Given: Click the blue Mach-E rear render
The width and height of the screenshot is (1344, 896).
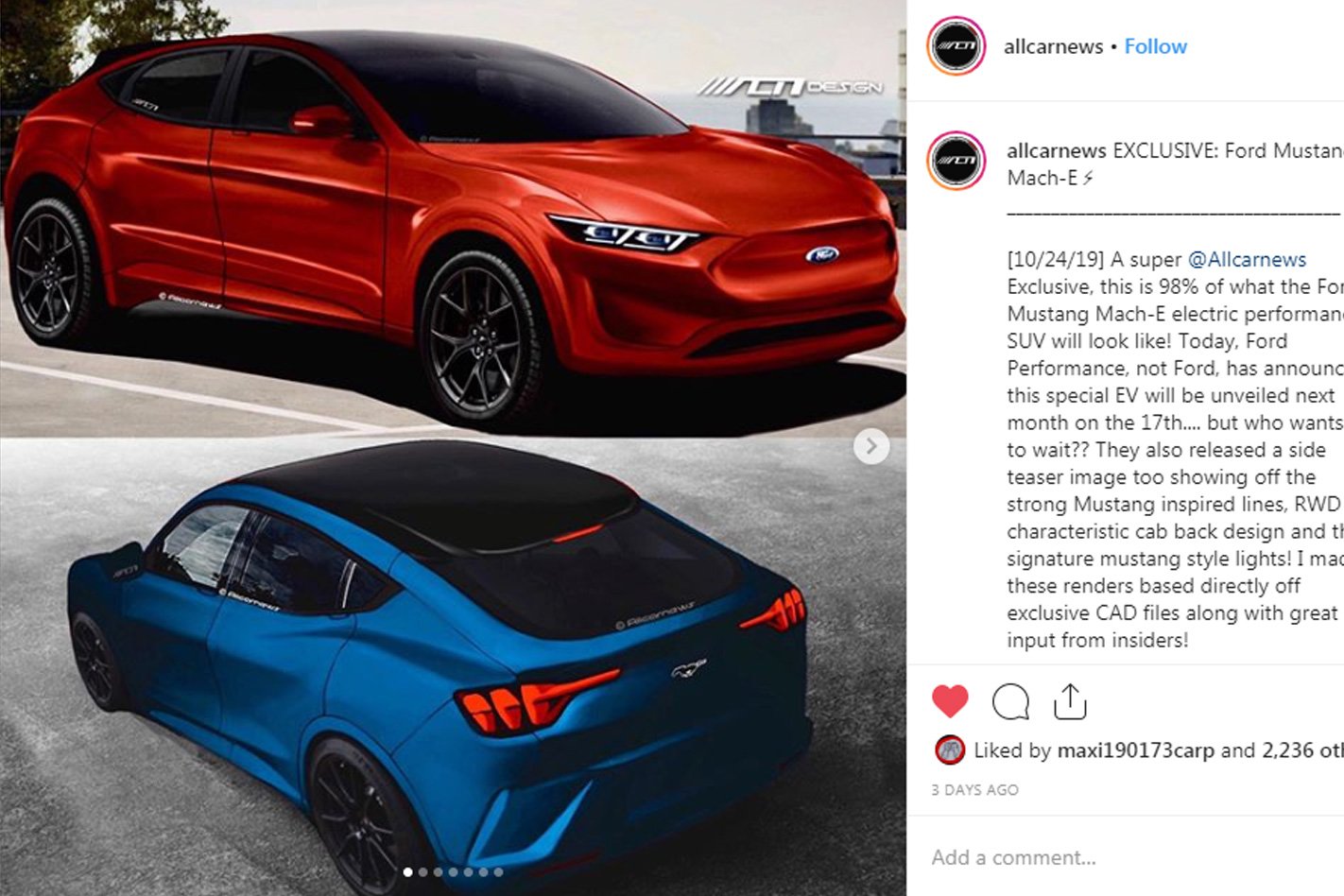Looking at the screenshot, I should [453, 666].
